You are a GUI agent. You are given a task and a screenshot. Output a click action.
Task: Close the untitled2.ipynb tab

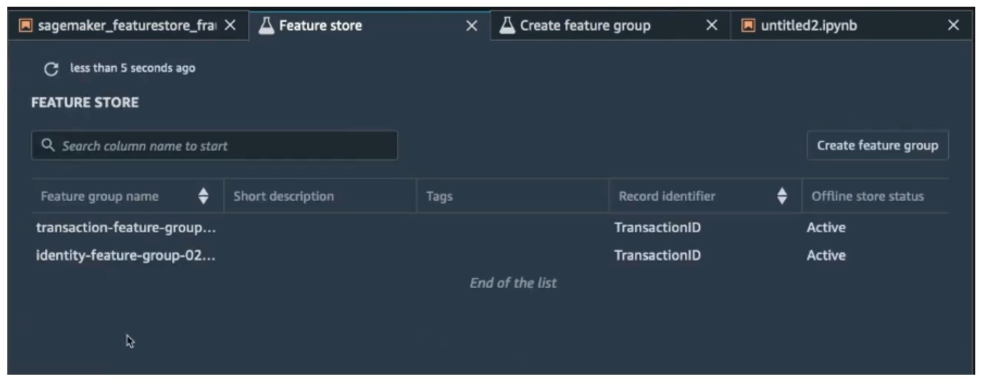click(x=953, y=26)
